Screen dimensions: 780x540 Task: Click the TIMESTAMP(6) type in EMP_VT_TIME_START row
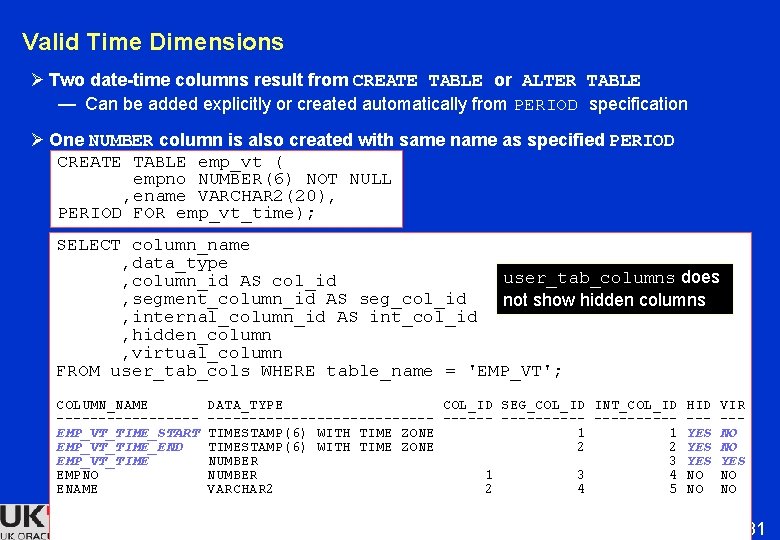[x=321, y=433]
